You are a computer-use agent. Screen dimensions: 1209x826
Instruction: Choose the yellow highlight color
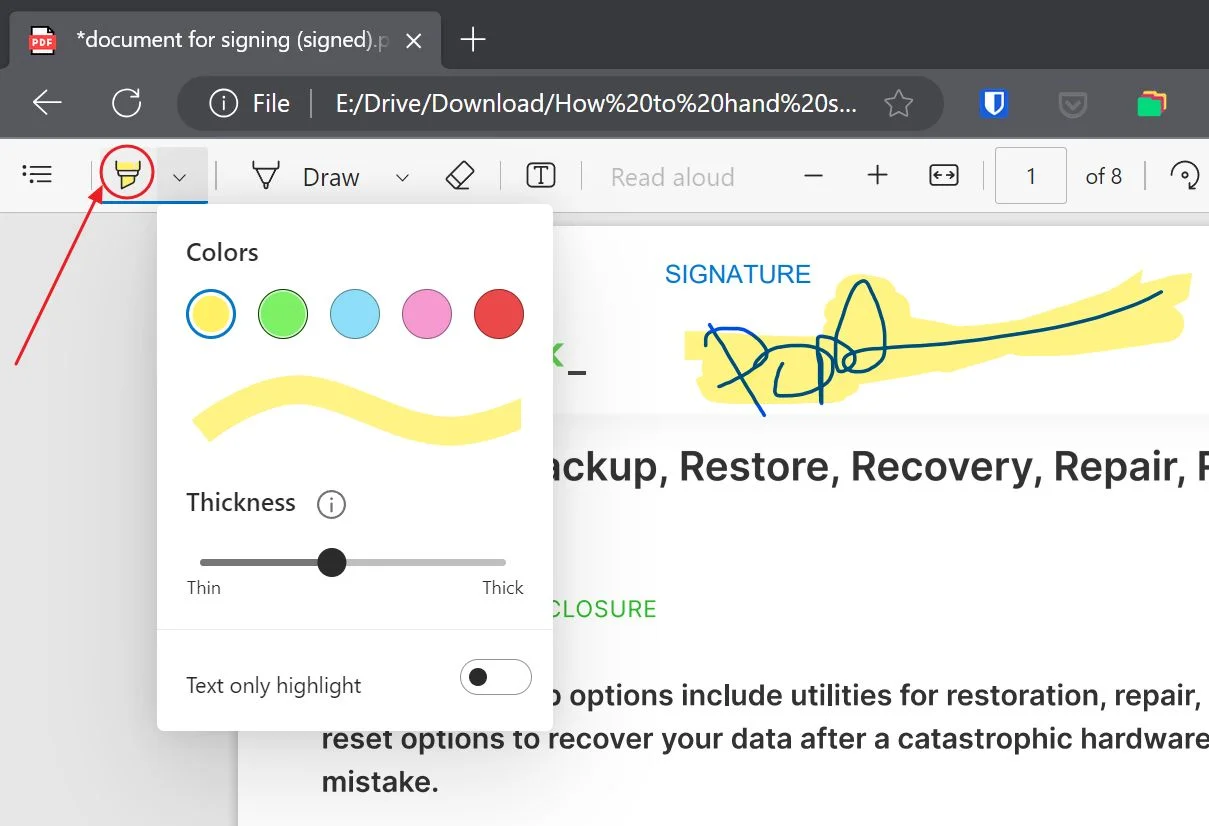pyautogui.click(x=211, y=314)
